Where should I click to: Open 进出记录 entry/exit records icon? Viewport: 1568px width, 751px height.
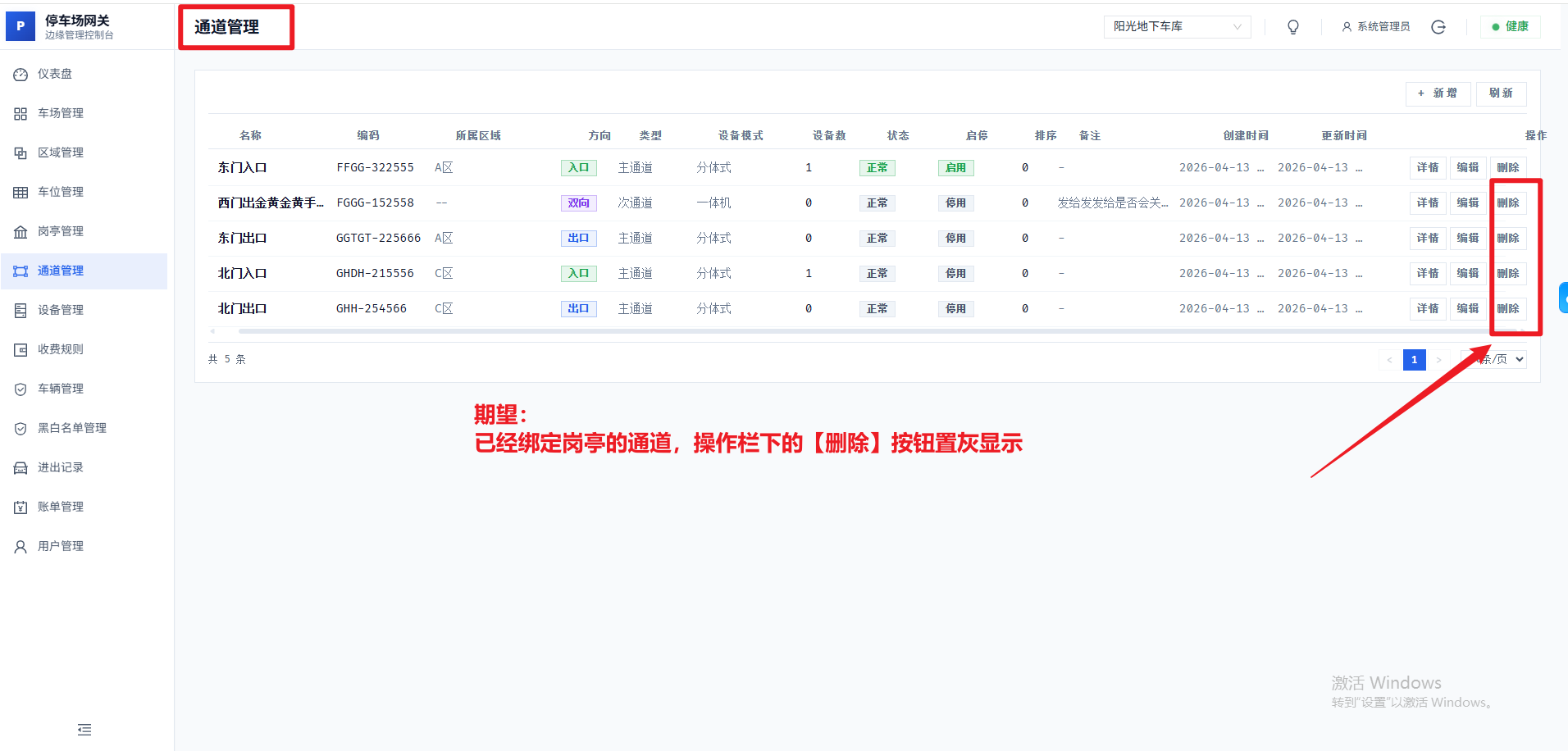pos(20,467)
